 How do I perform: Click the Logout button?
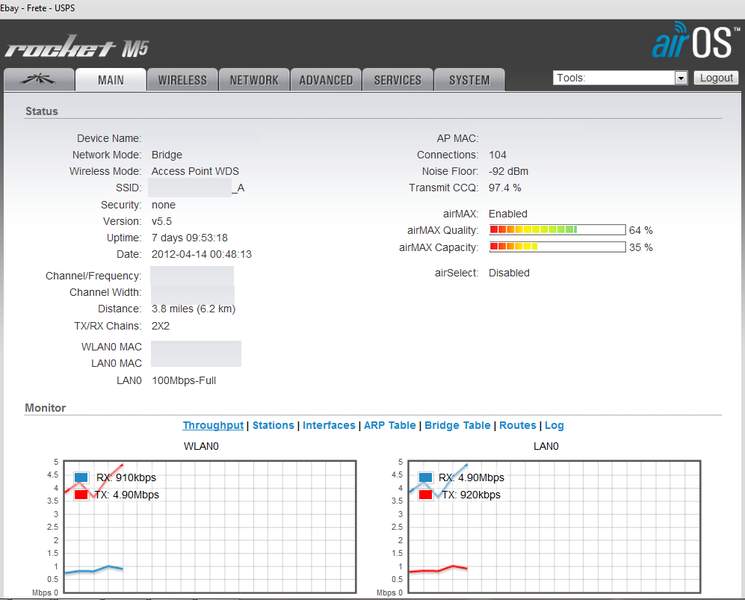716,78
